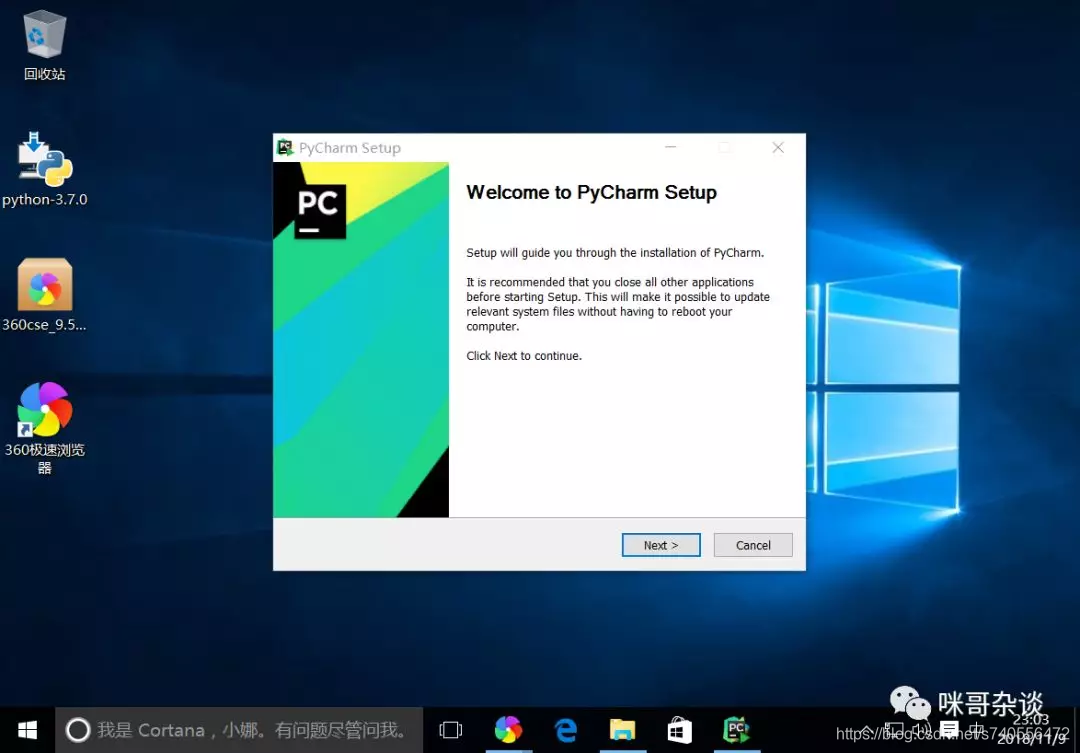The width and height of the screenshot is (1080, 753).
Task: Select the Recycle Bin desktop icon
Action: tap(44, 45)
